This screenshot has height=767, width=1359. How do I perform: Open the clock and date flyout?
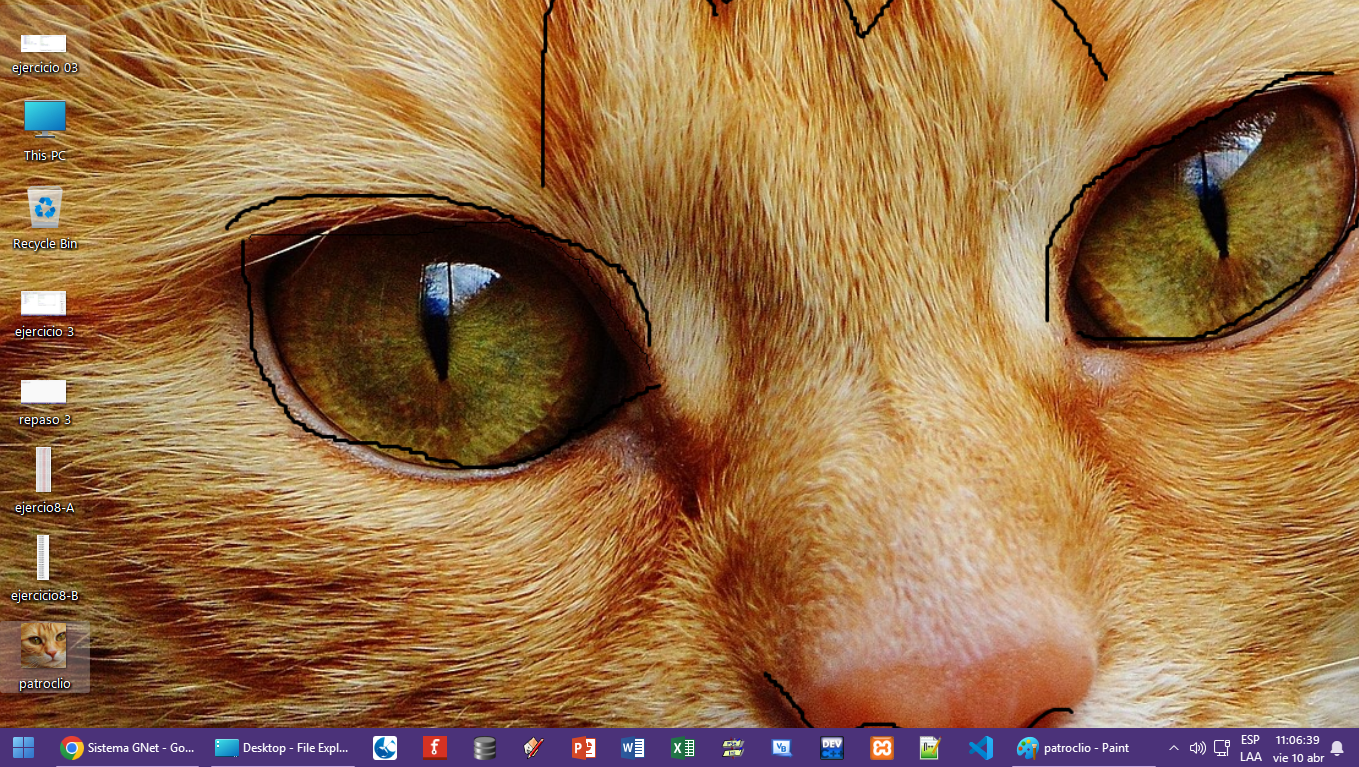tap(1298, 748)
